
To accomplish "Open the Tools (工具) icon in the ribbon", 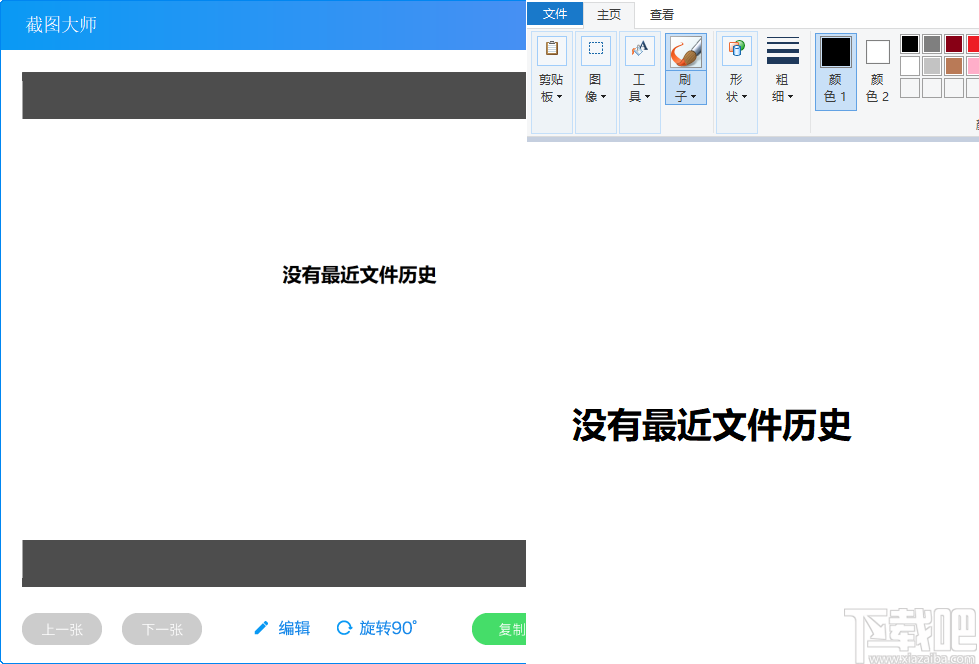I will [639, 50].
